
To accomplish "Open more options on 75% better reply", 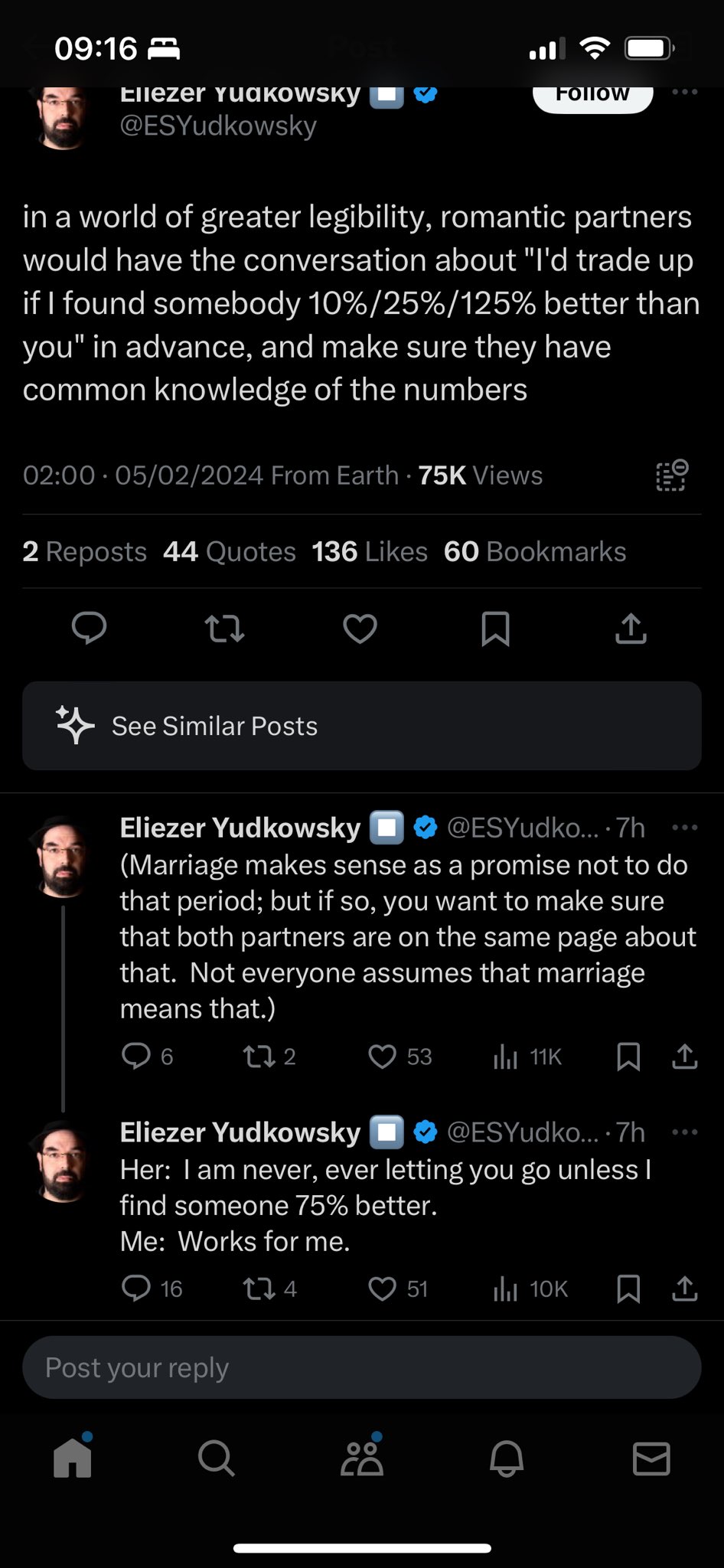I will (684, 1132).
